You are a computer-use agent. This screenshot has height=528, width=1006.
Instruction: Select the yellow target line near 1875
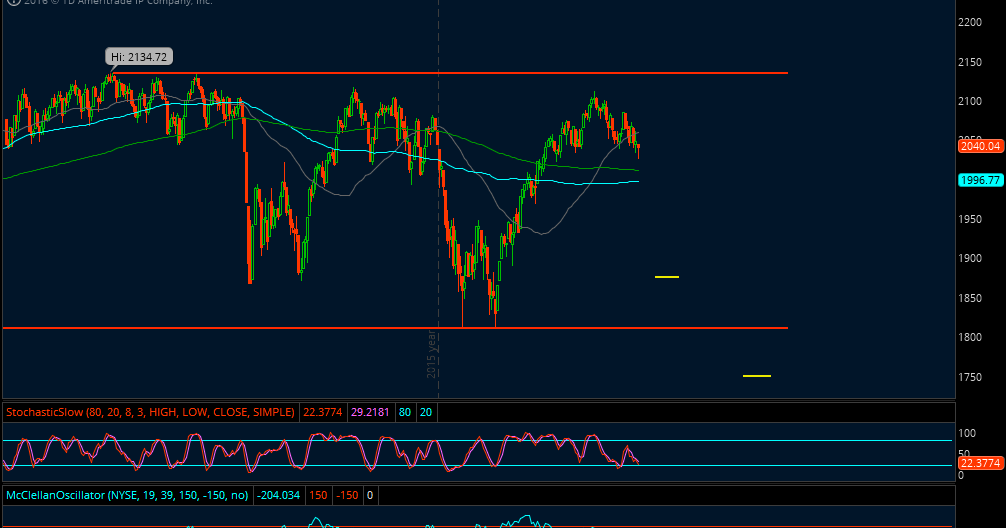point(667,277)
